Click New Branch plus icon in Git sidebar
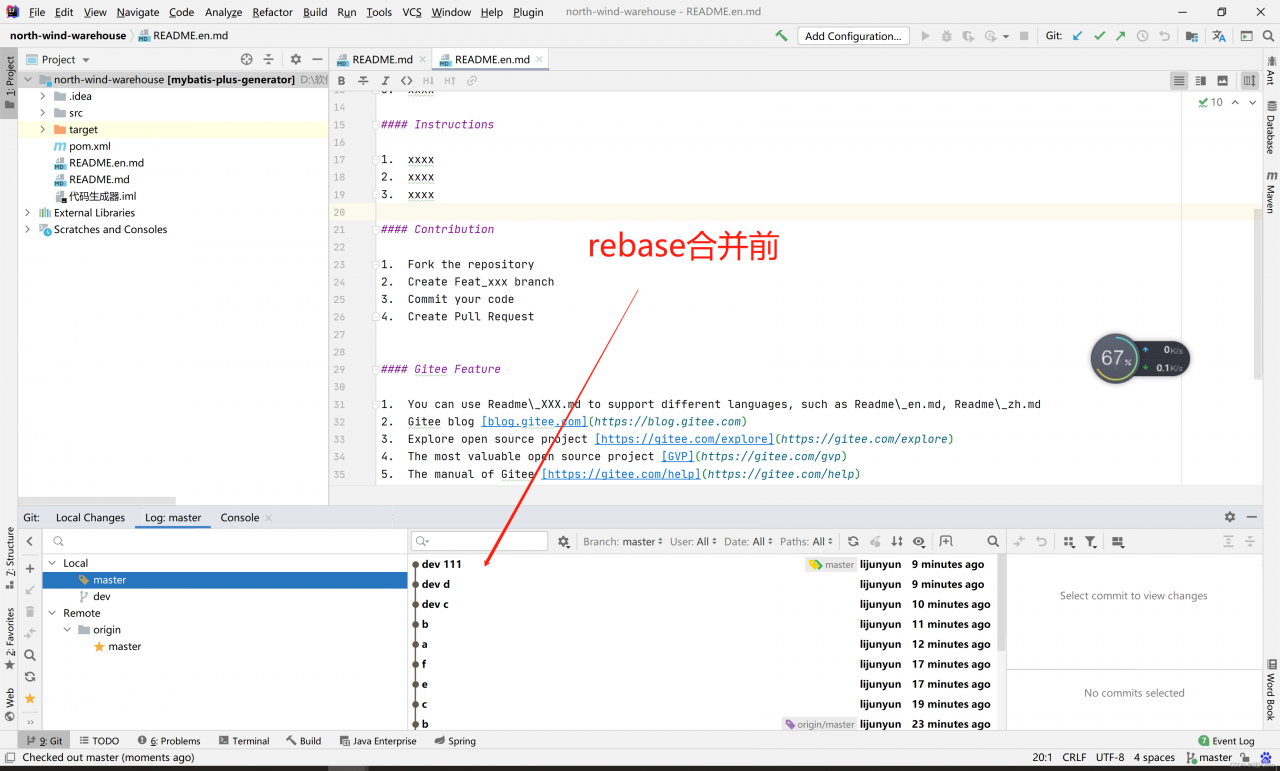 [30, 568]
